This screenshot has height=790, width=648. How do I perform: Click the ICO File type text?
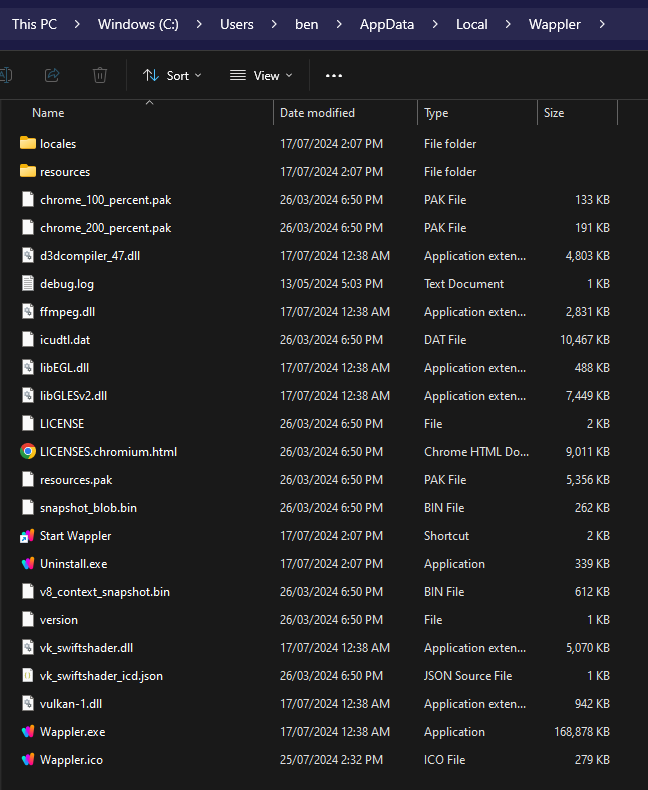(444, 760)
